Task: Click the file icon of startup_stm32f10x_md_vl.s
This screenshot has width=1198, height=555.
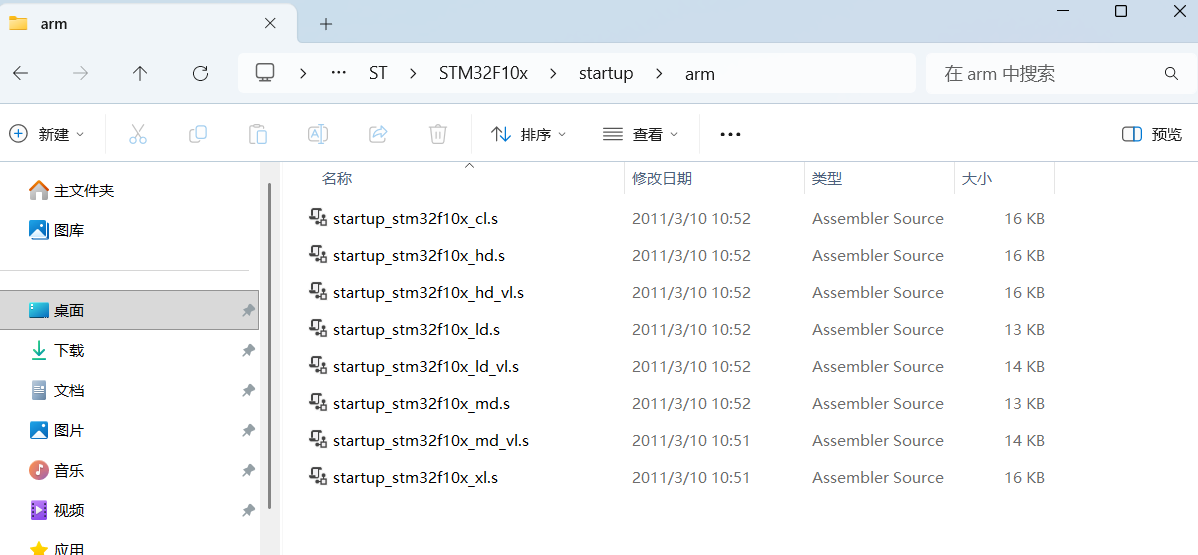Action: click(318, 440)
